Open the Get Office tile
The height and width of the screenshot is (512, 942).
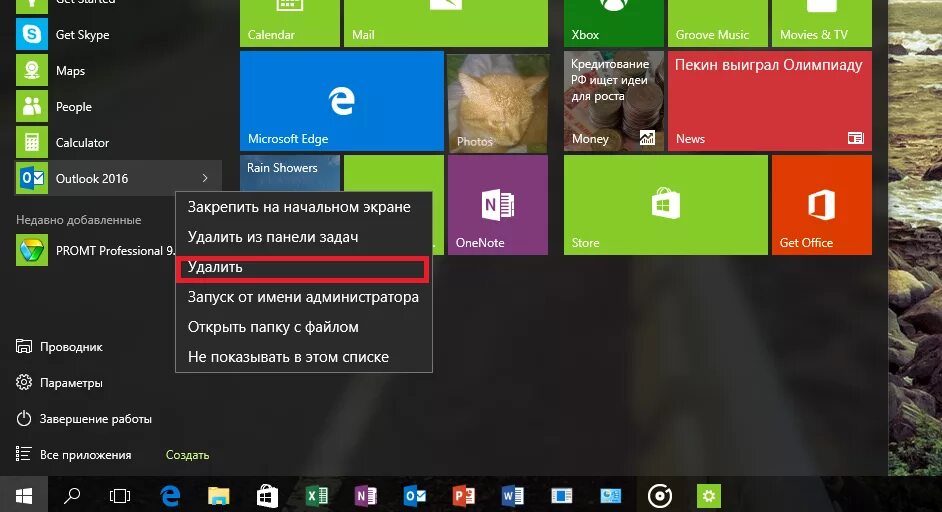tap(822, 205)
